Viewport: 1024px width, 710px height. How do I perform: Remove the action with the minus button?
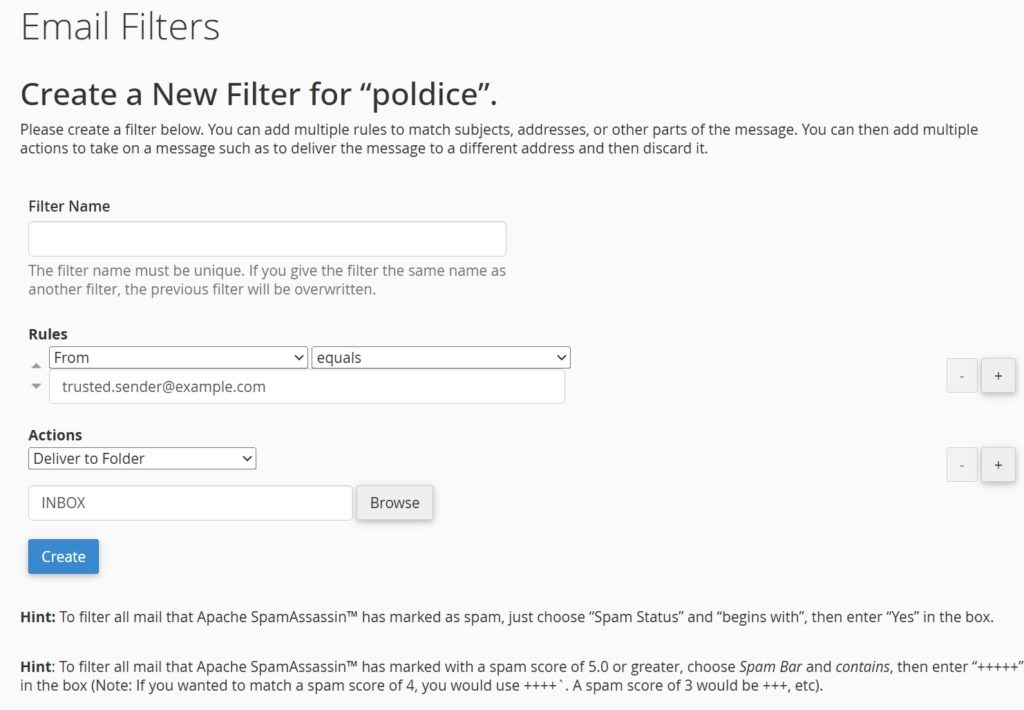961,464
